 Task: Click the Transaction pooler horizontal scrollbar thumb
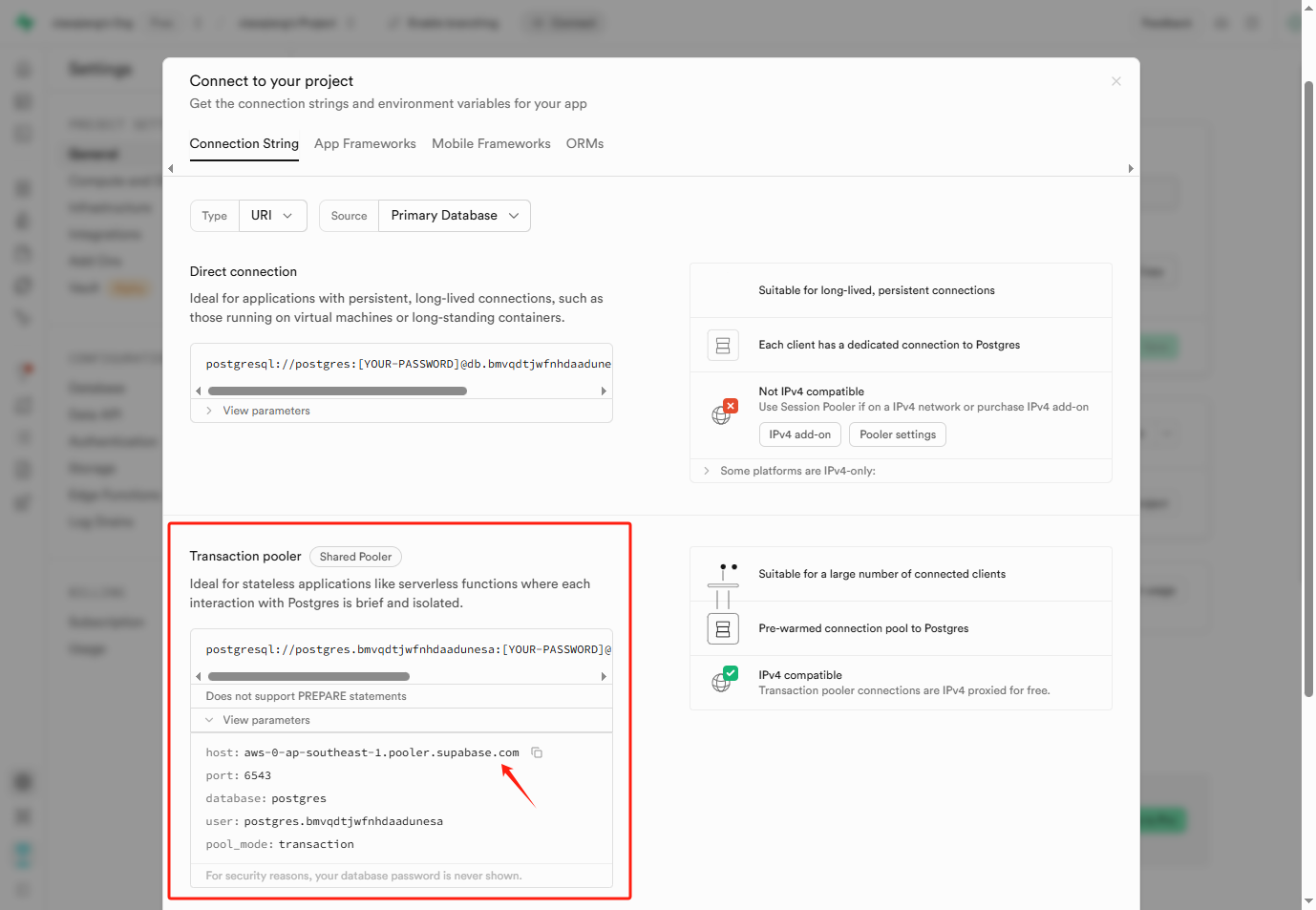[x=308, y=676]
